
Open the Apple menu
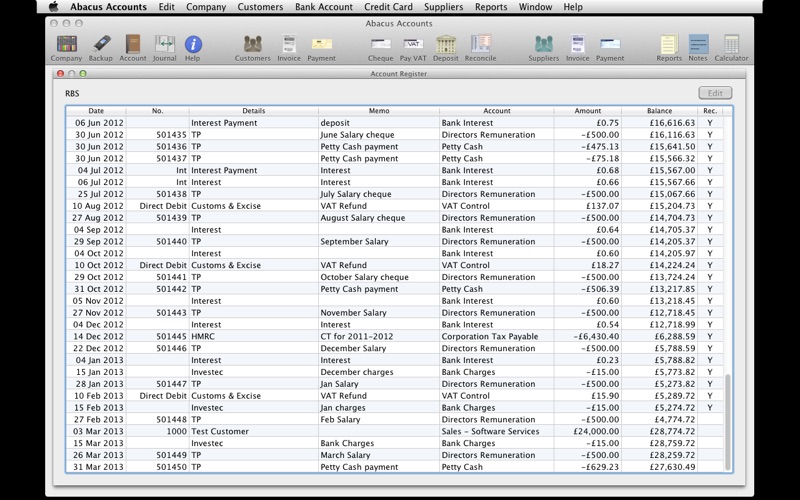[54, 7]
